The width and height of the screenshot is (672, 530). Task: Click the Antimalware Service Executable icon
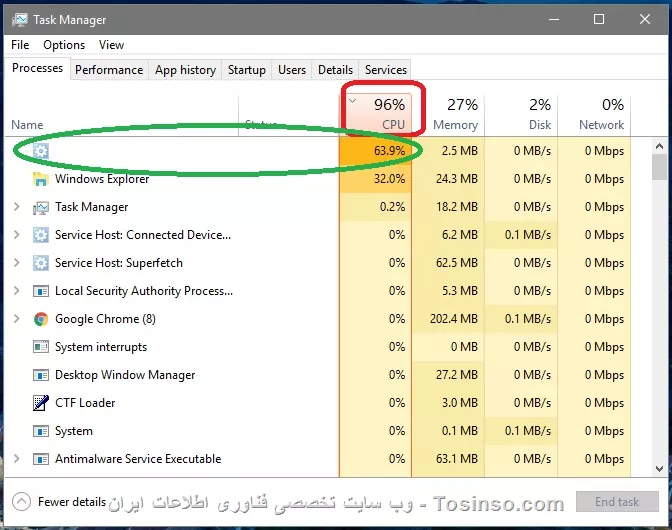pos(41,459)
